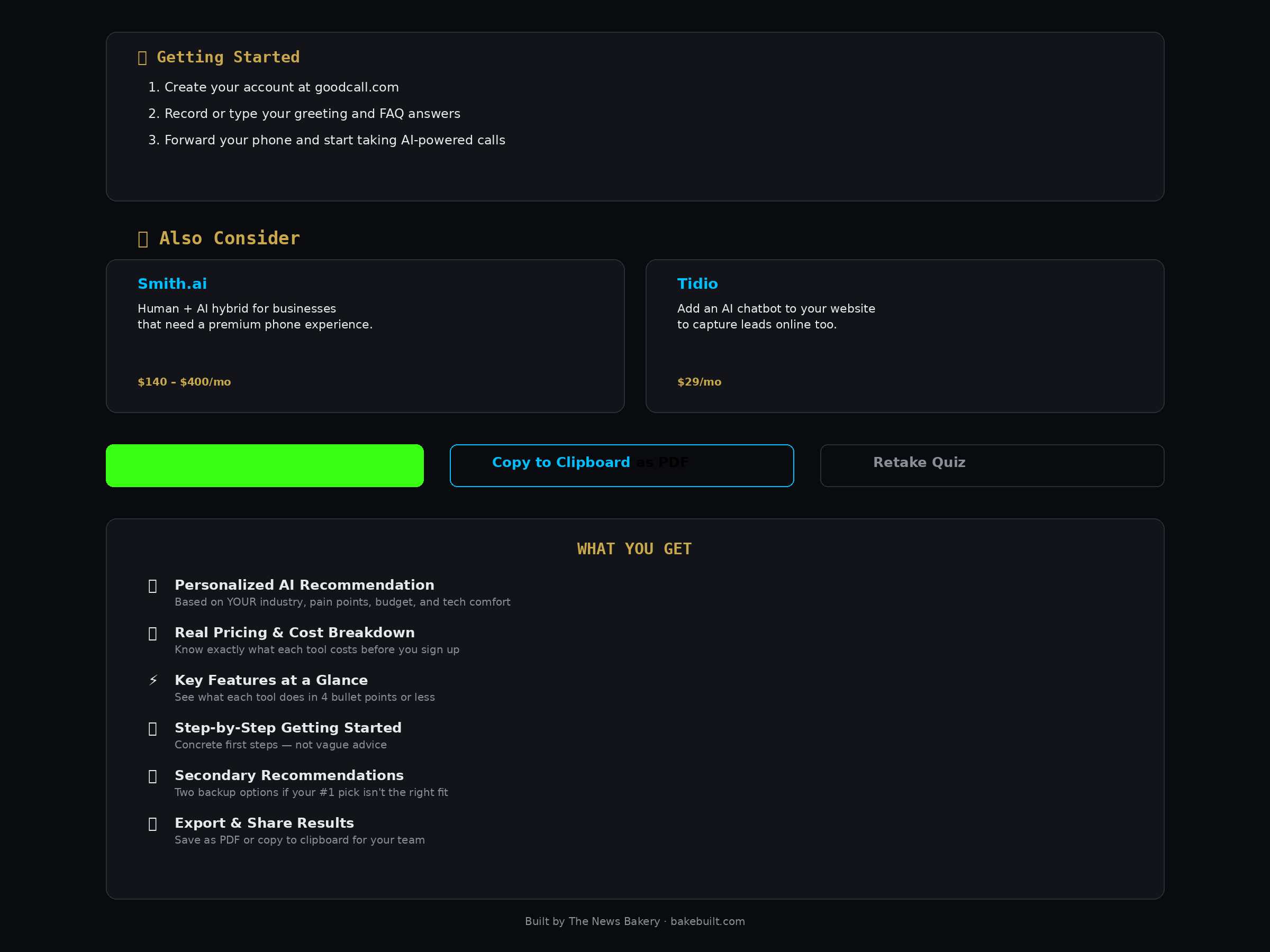Open the Smith.ai recommendation title
The width and height of the screenshot is (1270, 952).
coord(172,283)
